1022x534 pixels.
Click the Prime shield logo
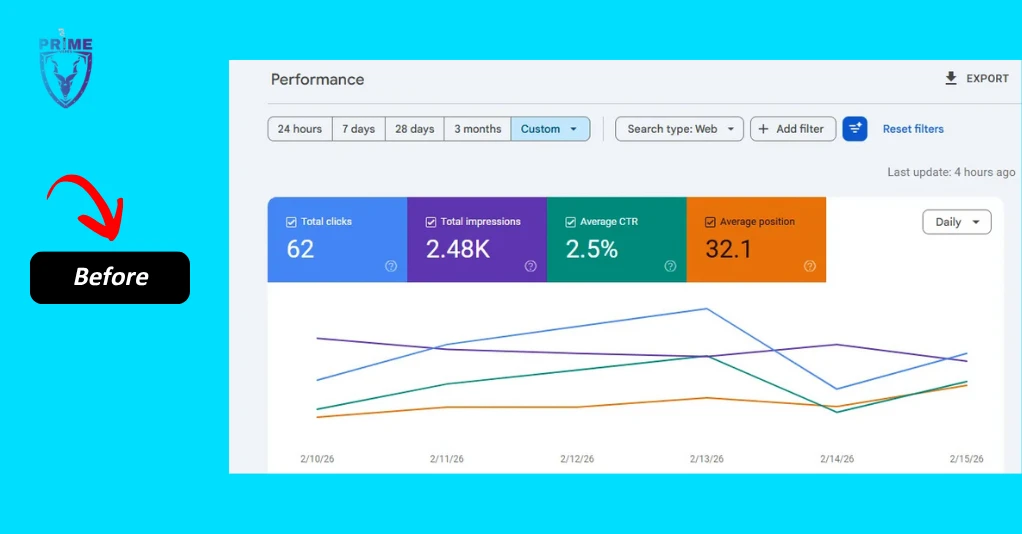65,70
